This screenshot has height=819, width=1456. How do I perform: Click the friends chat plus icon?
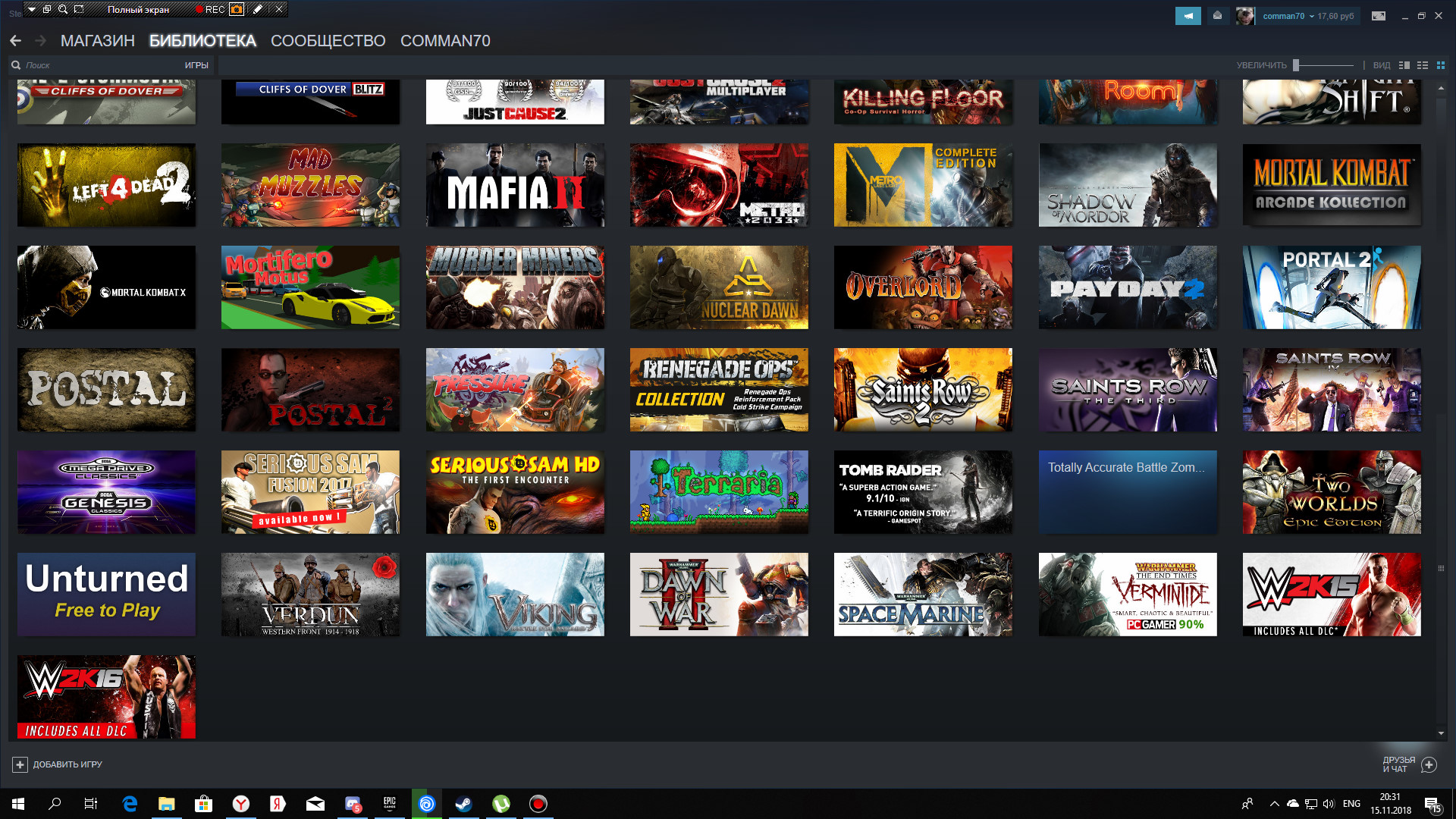pyautogui.click(x=1429, y=764)
